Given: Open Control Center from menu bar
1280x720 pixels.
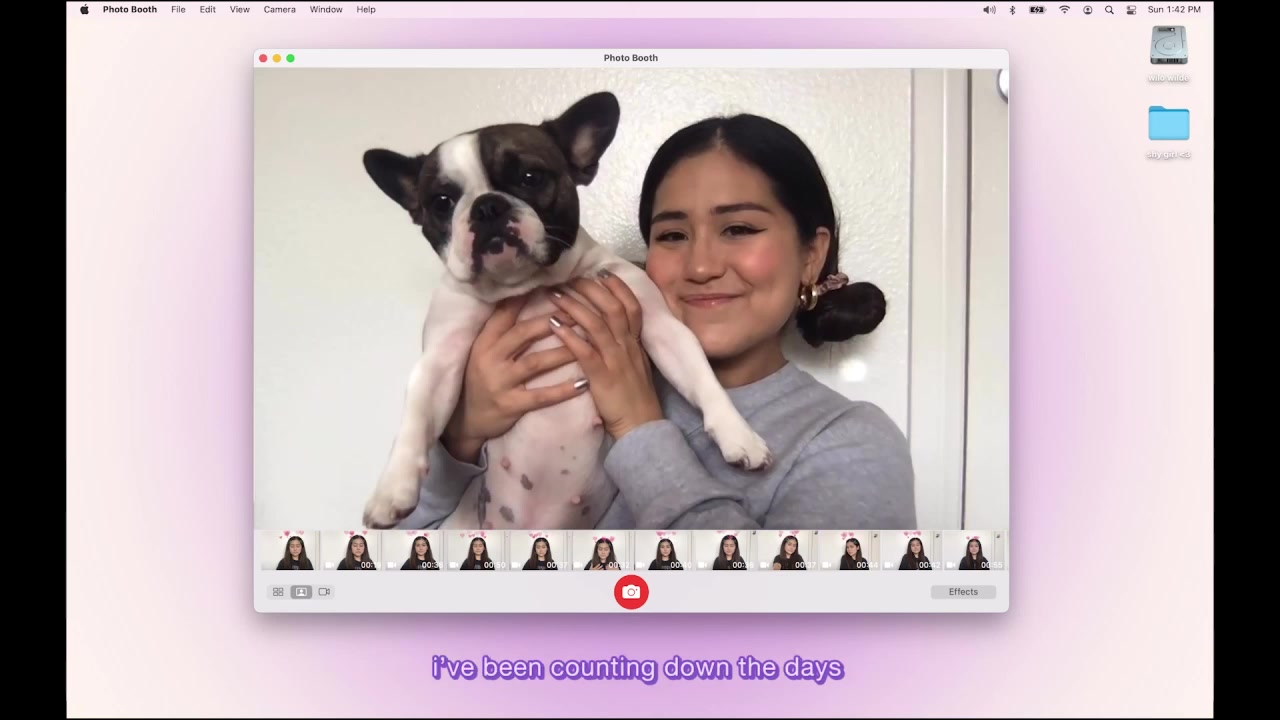Looking at the screenshot, I should click(x=1131, y=9).
